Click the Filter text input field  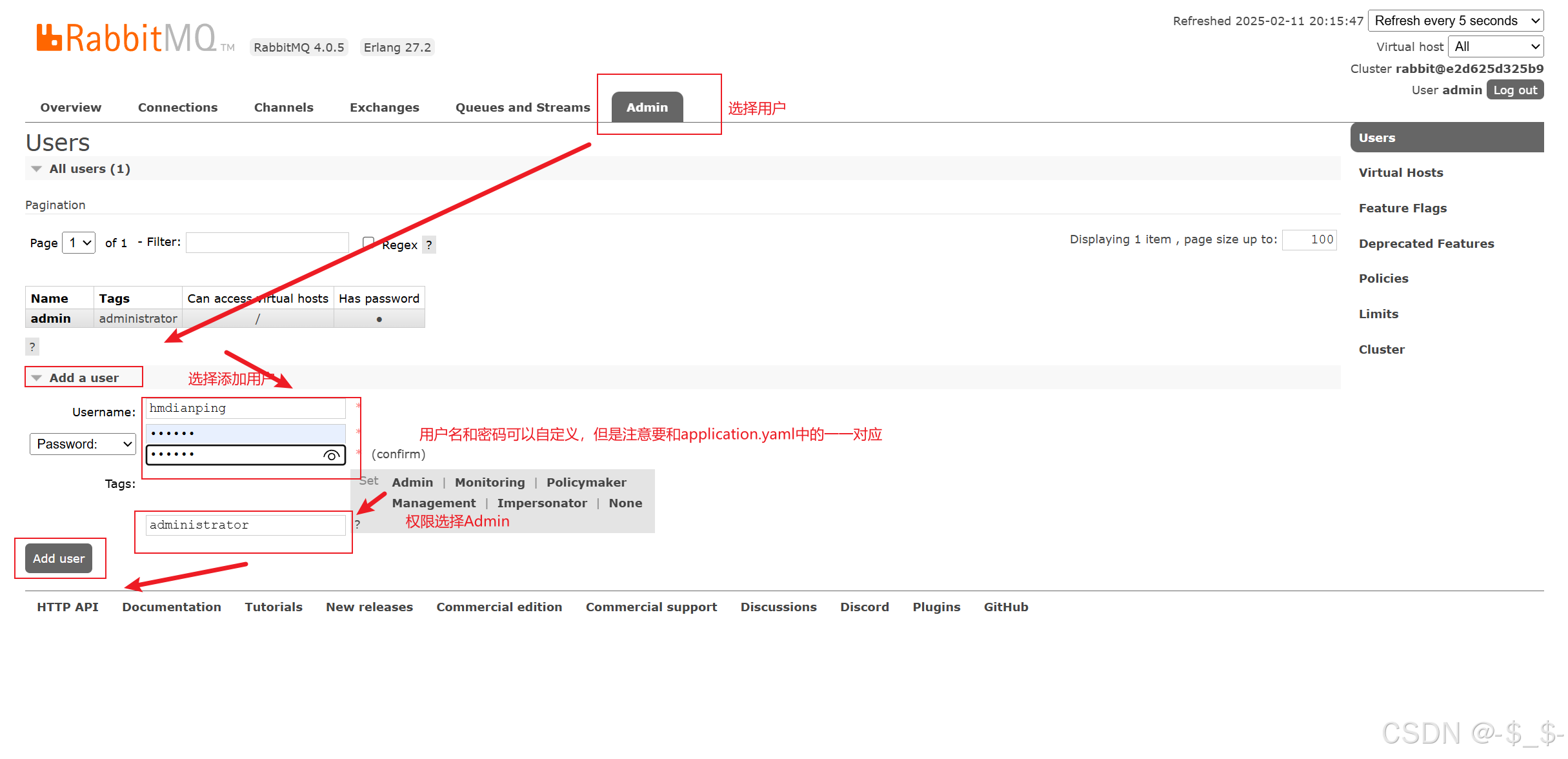pyautogui.click(x=267, y=243)
